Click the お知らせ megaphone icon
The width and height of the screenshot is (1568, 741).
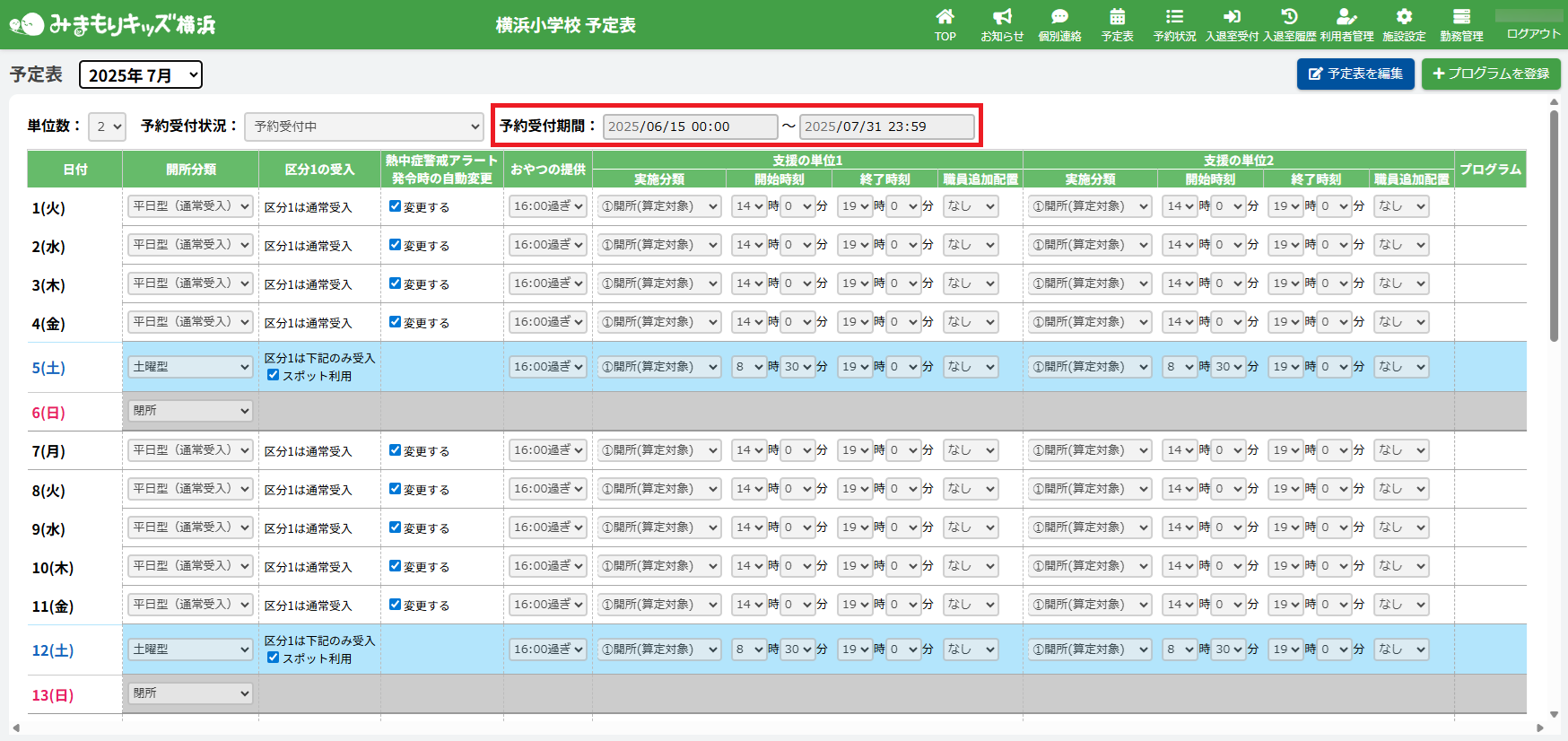coord(1002,17)
